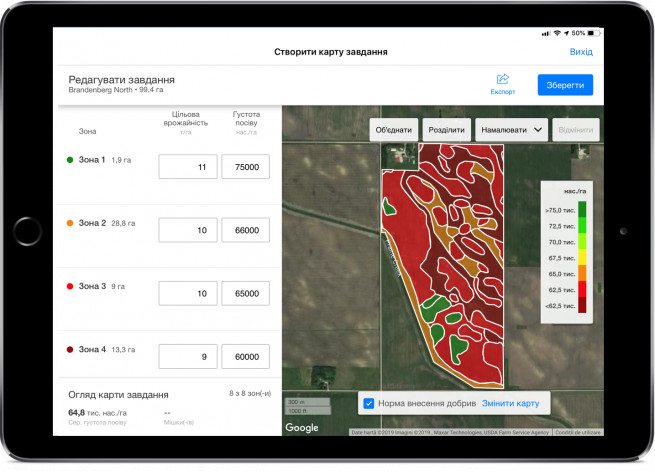
Task: Edit the target yield field of Зона 1
Action: 188,167
